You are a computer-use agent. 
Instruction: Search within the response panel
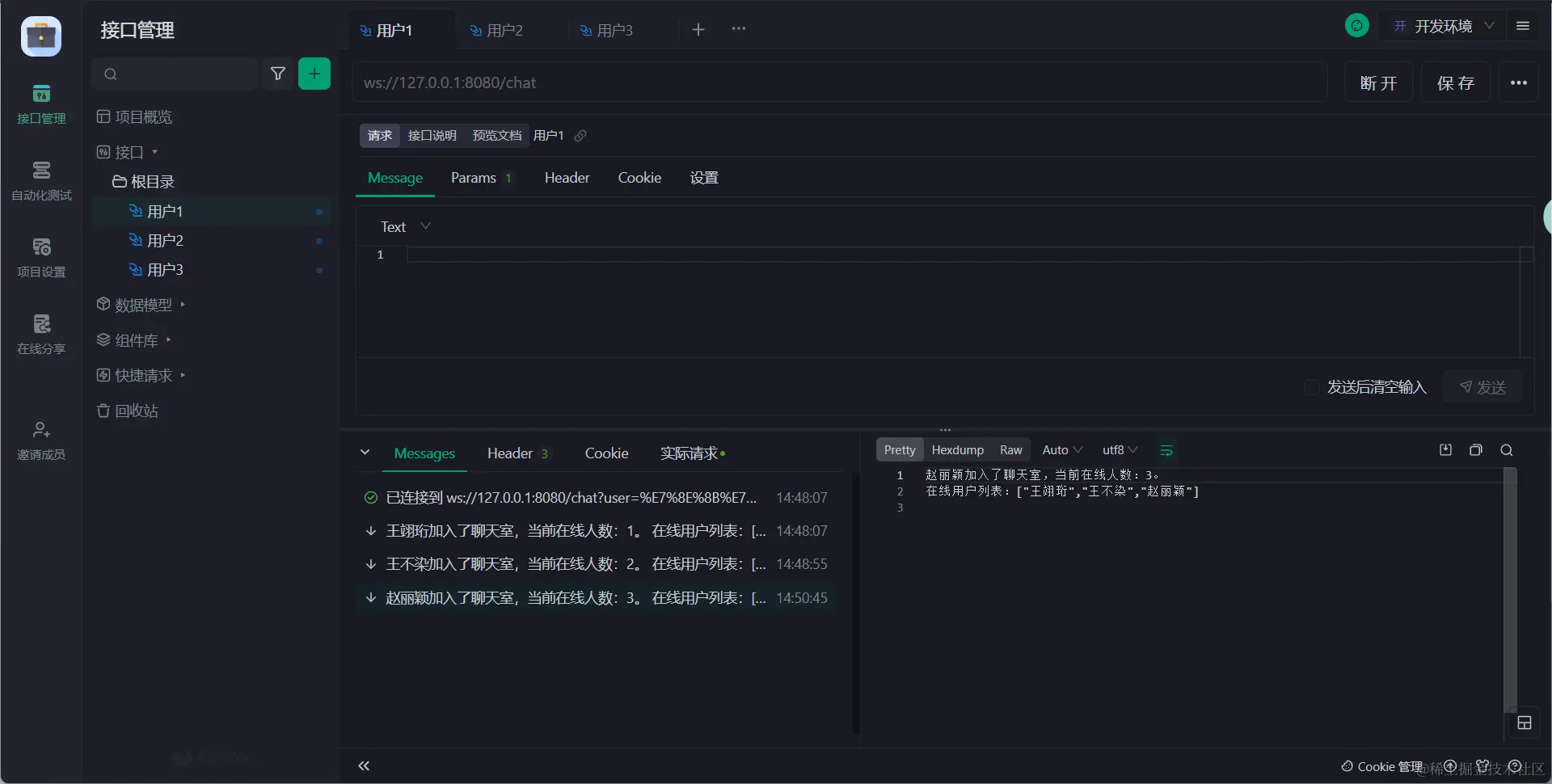[1507, 450]
